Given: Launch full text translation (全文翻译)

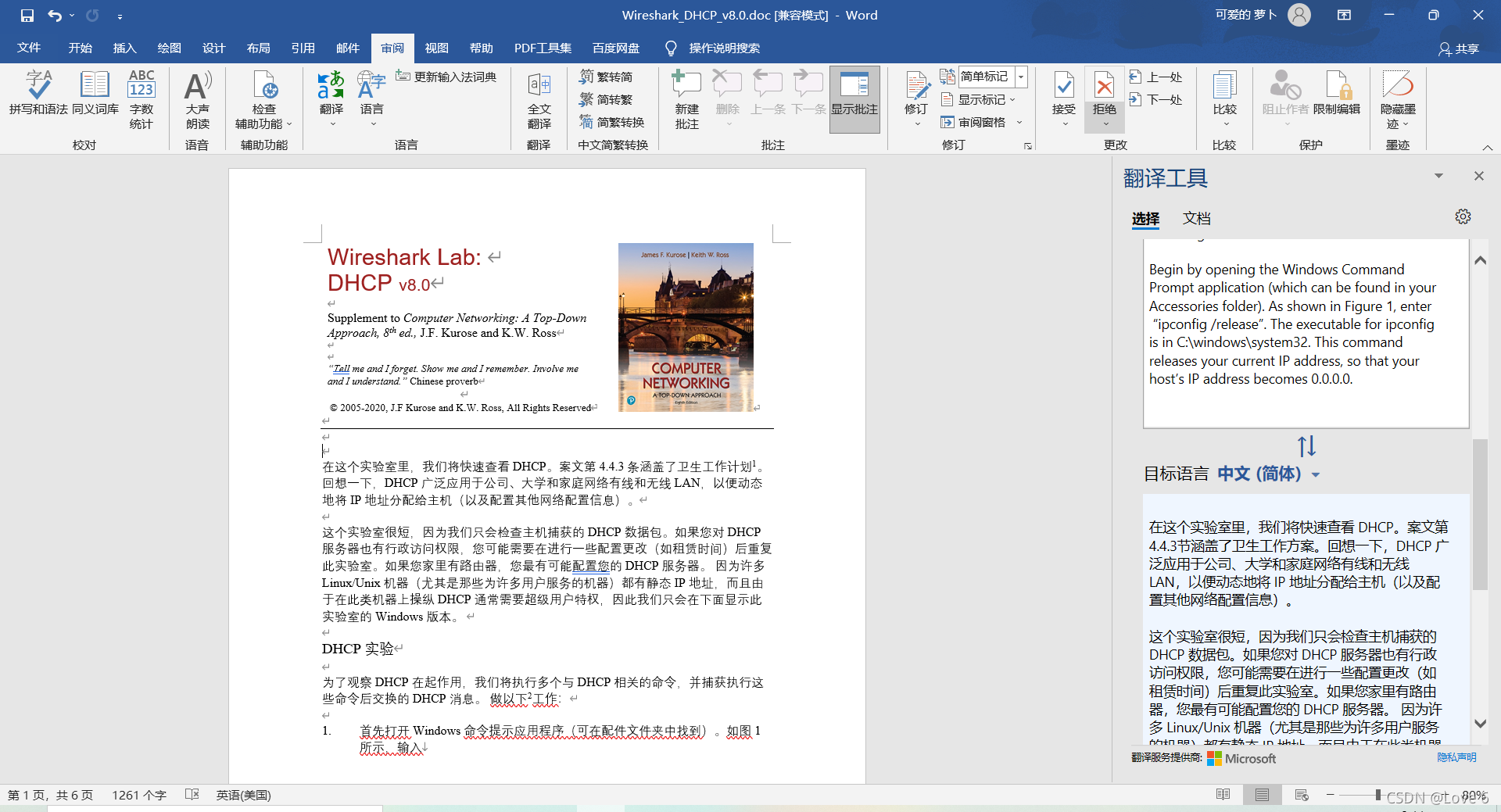Looking at the screenshot, I should pos(539,100).
